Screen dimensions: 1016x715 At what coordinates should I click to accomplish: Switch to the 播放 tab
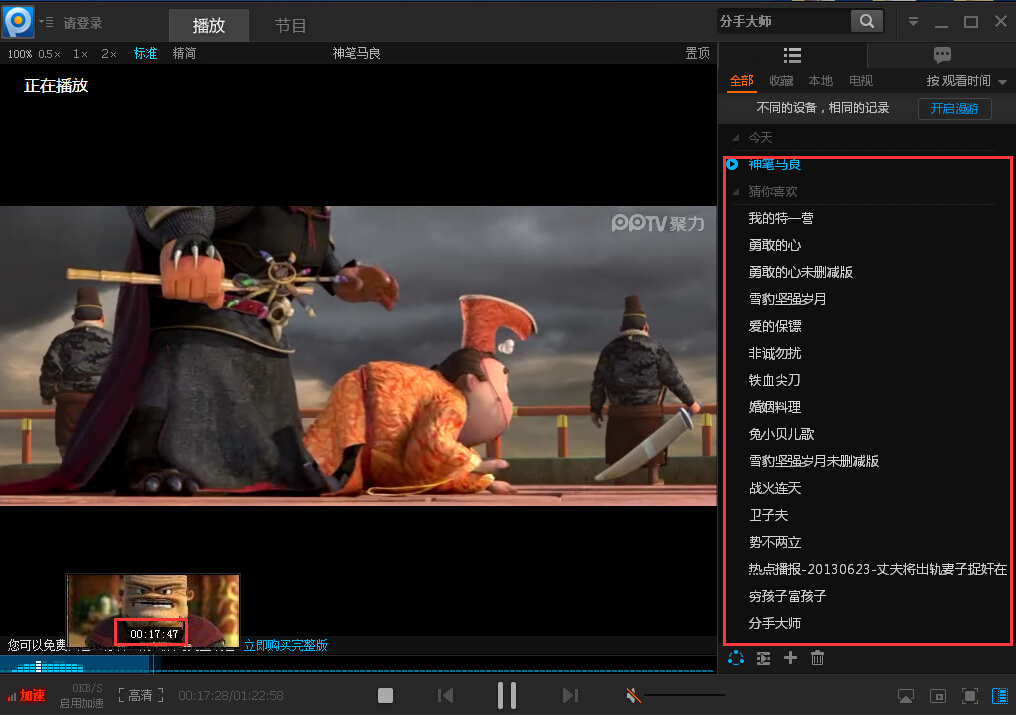point(209,25)
